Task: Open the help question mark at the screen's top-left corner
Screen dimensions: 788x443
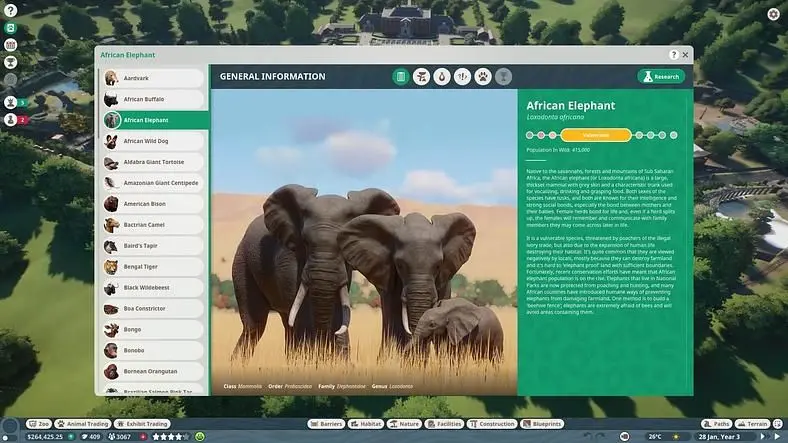Action: 10,10
